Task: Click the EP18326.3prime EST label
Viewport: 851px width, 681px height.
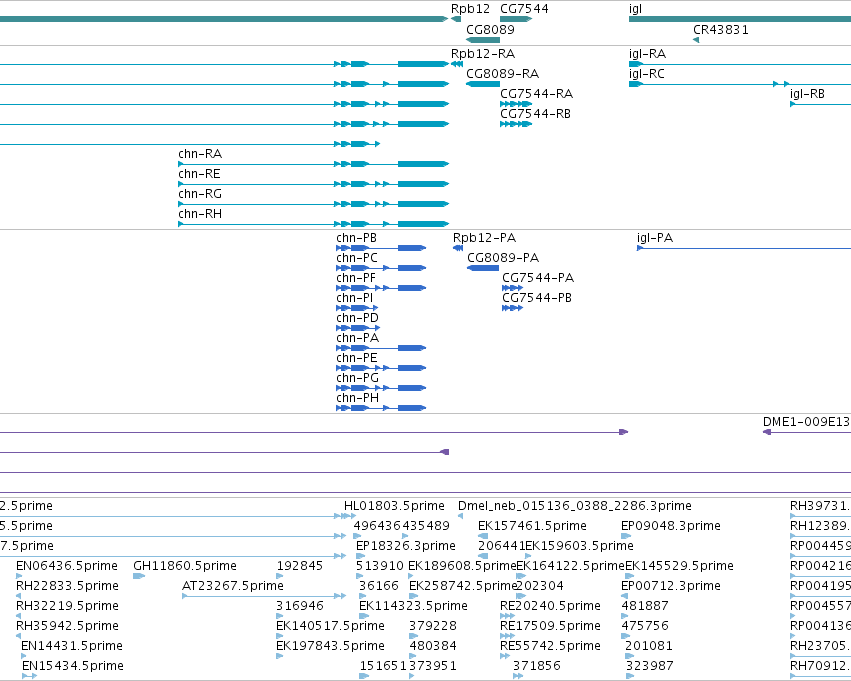Action: point(405,546)
